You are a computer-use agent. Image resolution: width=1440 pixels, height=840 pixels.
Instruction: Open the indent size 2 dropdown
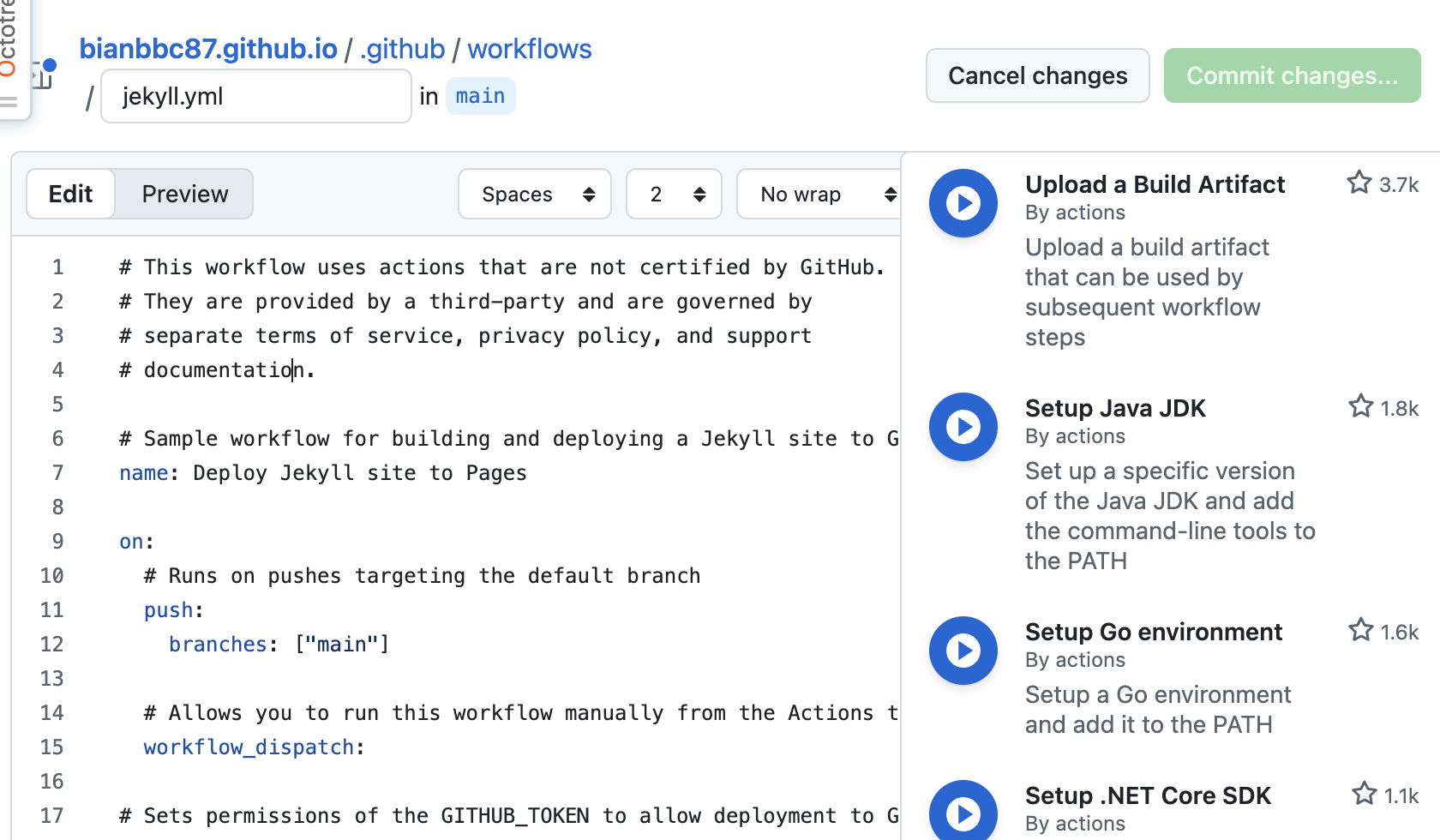674,195
